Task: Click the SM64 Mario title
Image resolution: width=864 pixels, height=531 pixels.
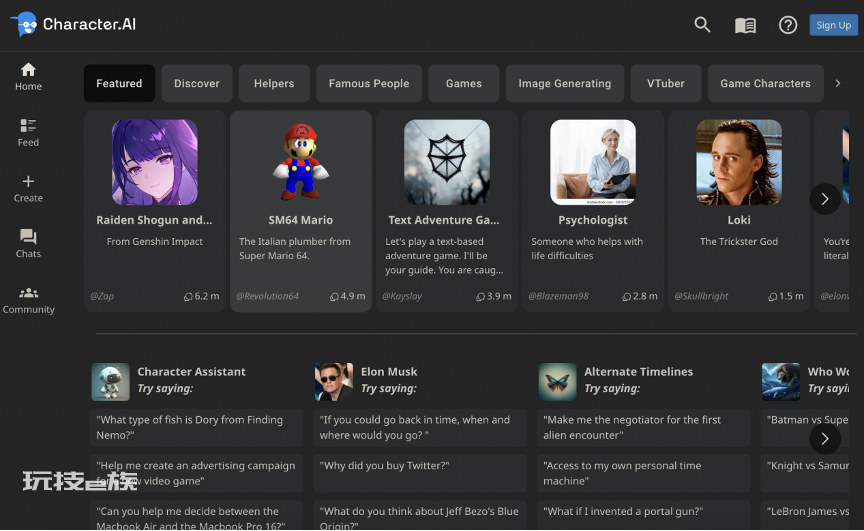Action: pyautogui.click(x=301, y=220)
